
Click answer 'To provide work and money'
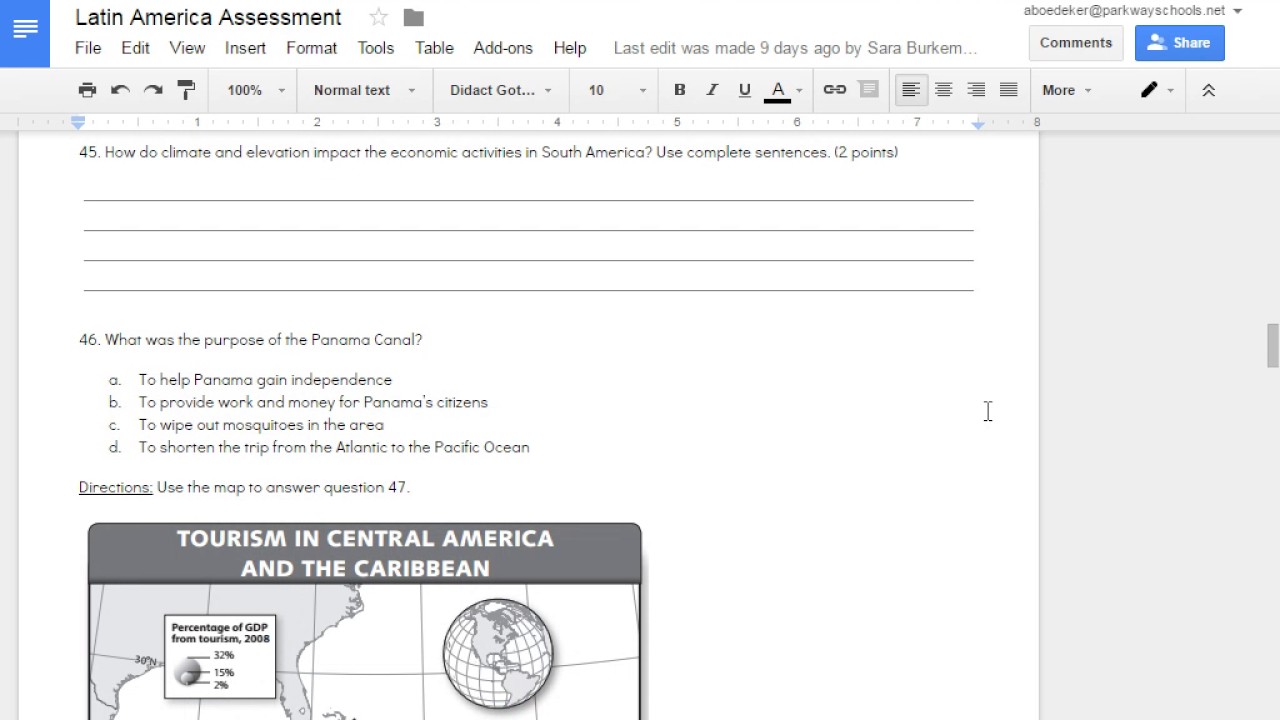point(313,402)
